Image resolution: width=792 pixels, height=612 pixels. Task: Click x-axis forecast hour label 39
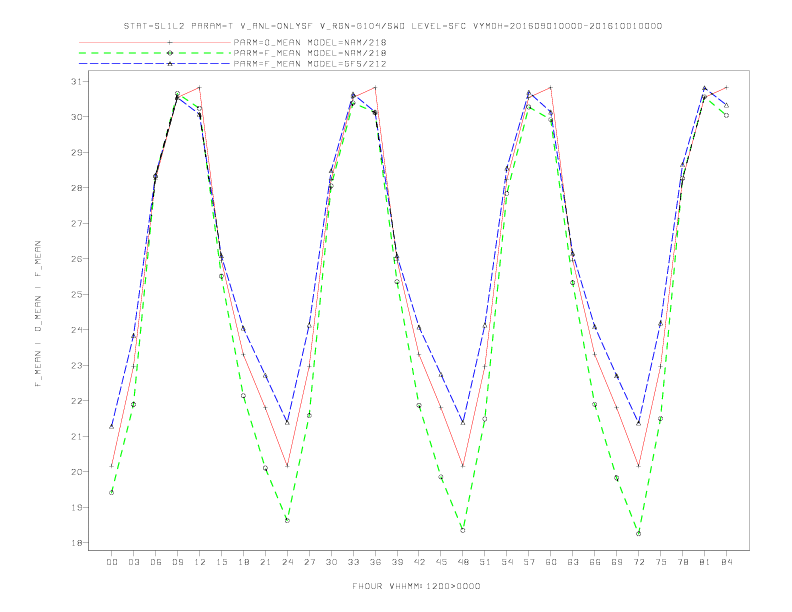(x=397, y=562)
